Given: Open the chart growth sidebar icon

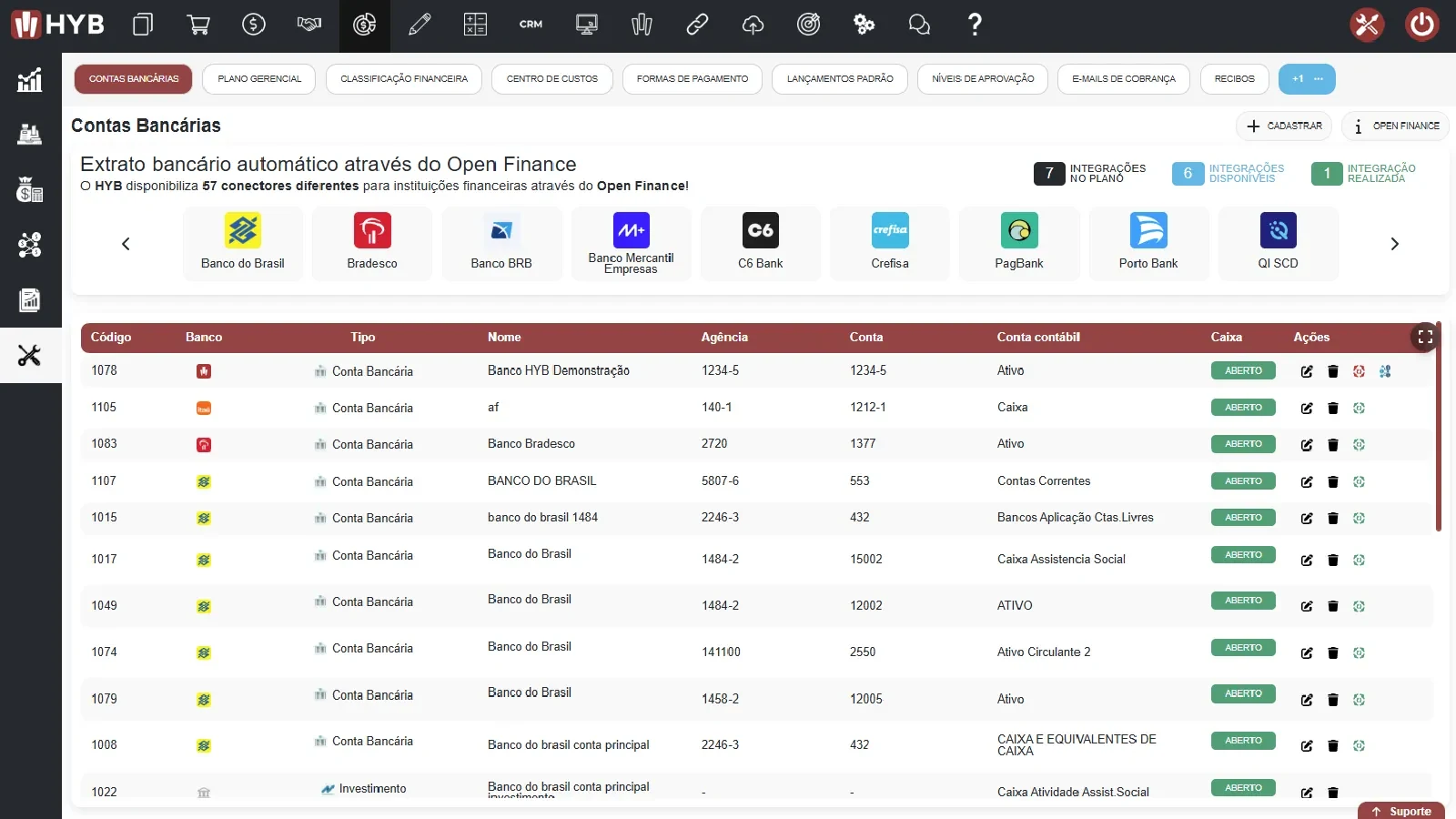Looking at the screenshot, I should pyautogui.click(x=30, y=80).
